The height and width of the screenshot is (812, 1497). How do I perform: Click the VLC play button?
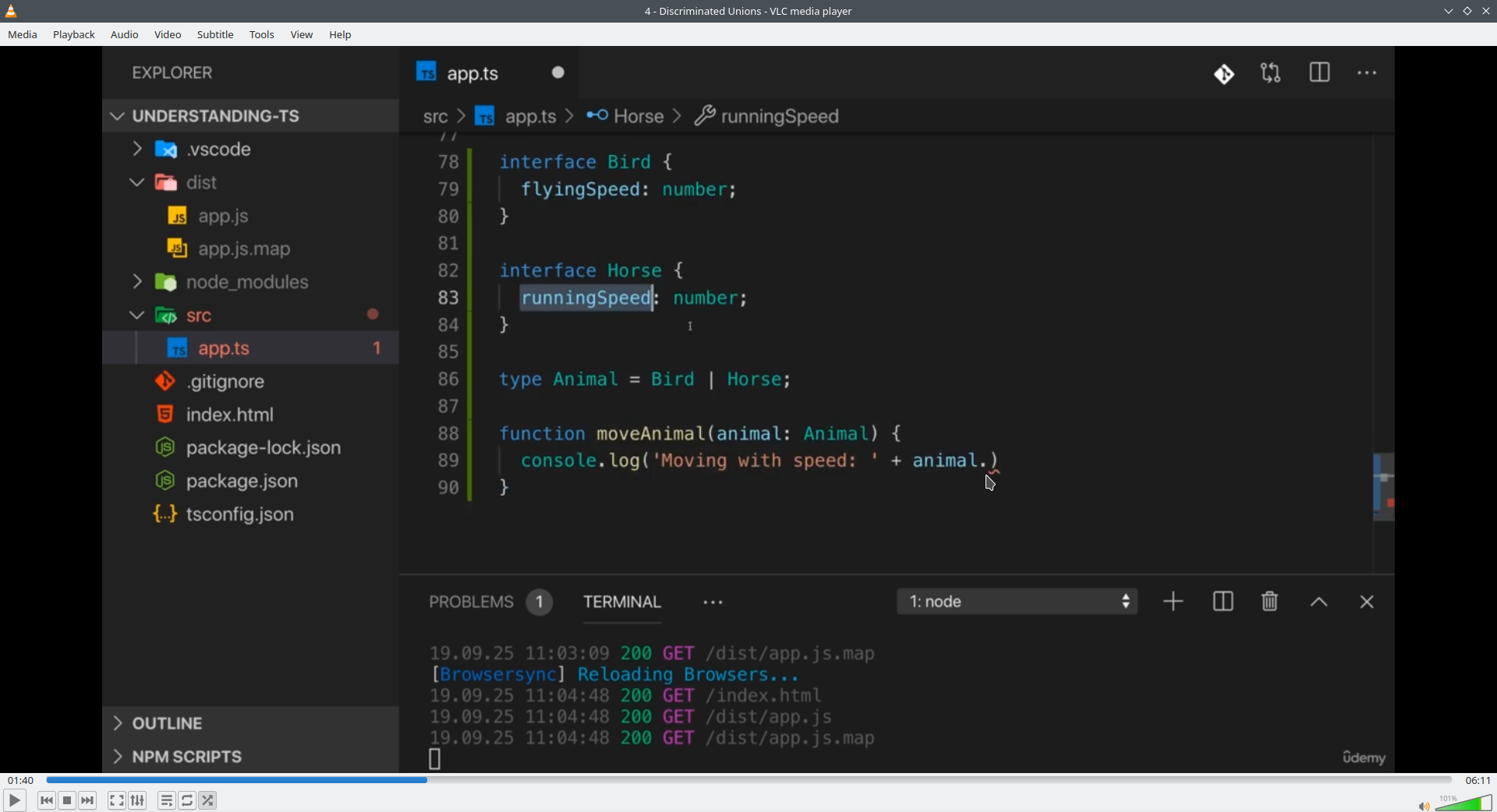pos(14,800)
